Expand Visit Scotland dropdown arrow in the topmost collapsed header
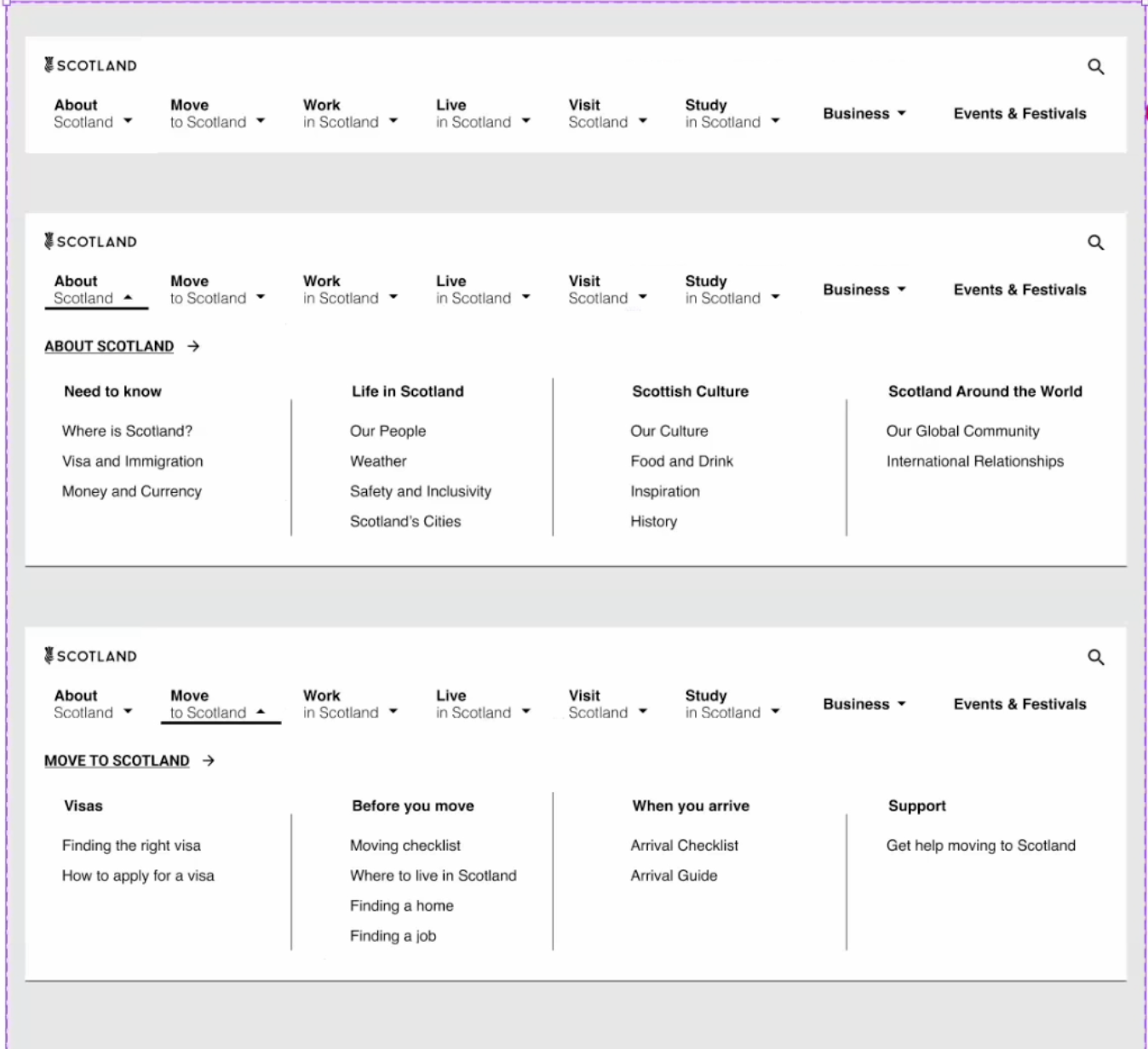This screenshot has width=1148, height=1049. [642, 121]
